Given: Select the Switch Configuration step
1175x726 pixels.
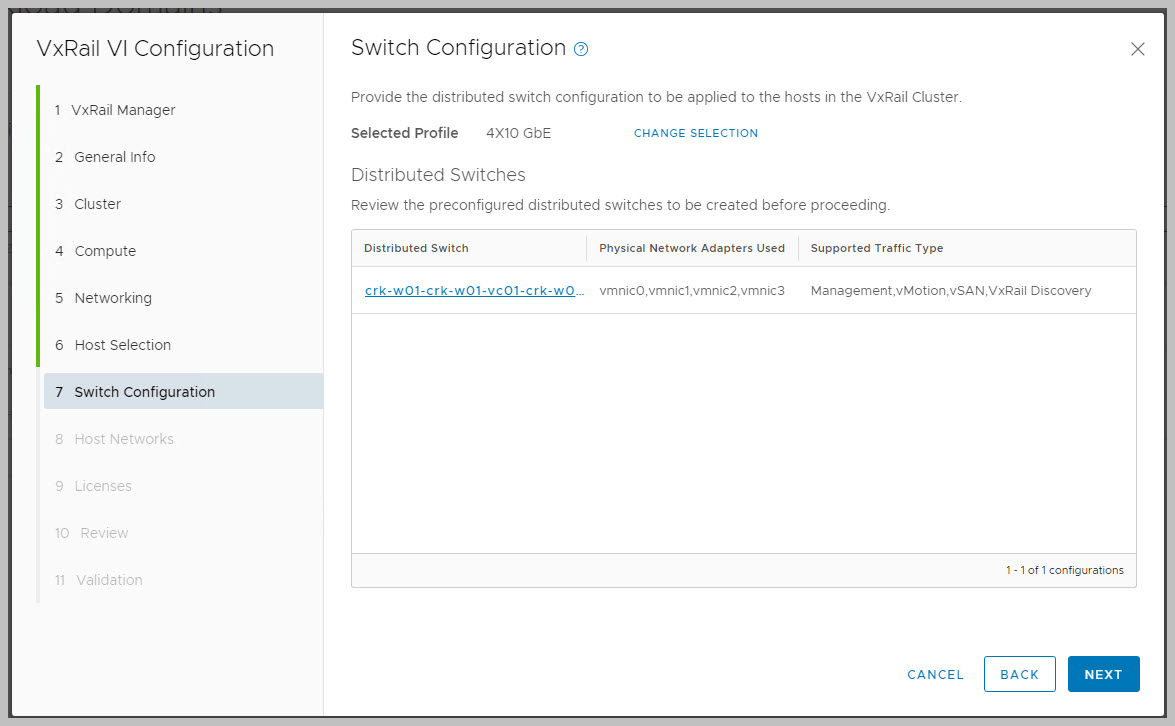Looking at the screenshot, I should coord(144,392).
